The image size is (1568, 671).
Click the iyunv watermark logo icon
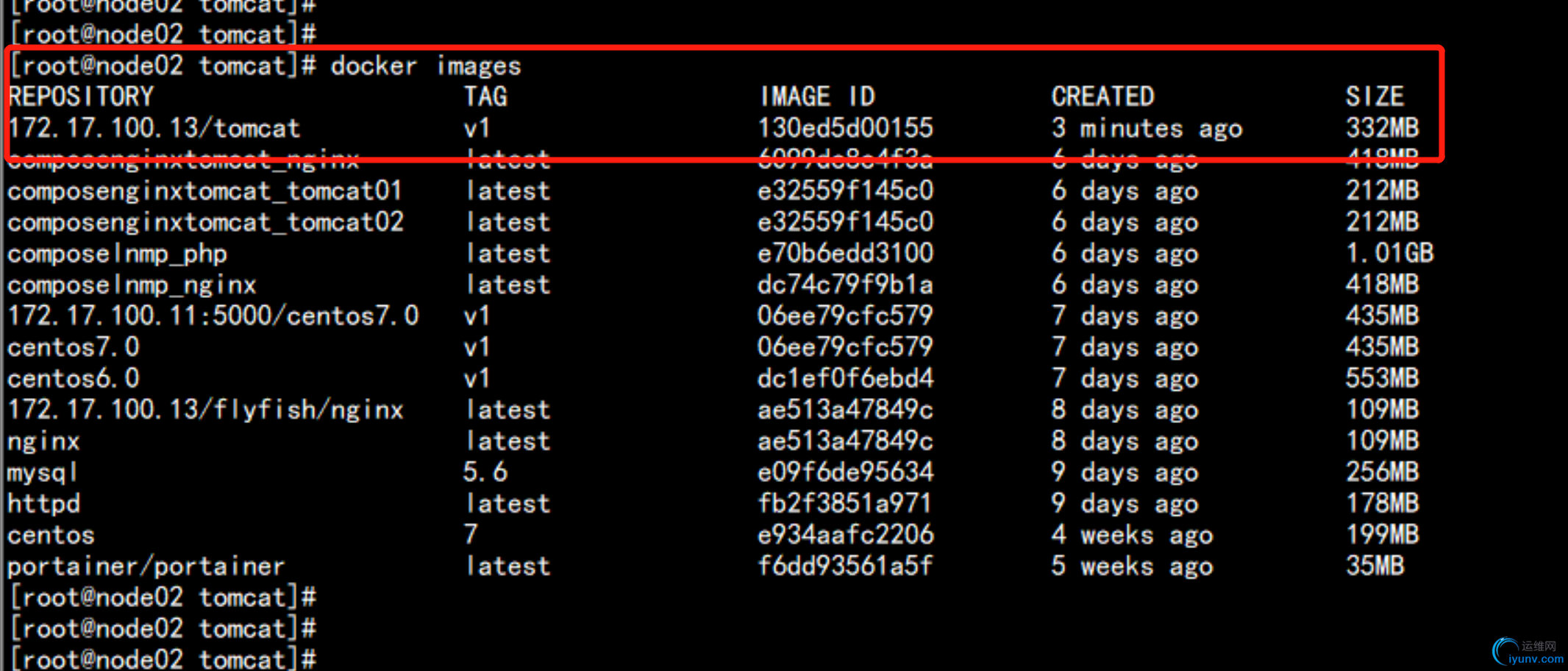[x=1505, y=651]
